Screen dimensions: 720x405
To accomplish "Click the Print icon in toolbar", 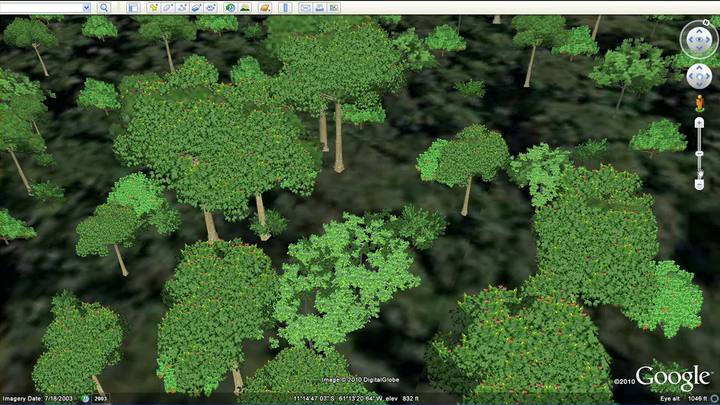I will pos(319,7).
